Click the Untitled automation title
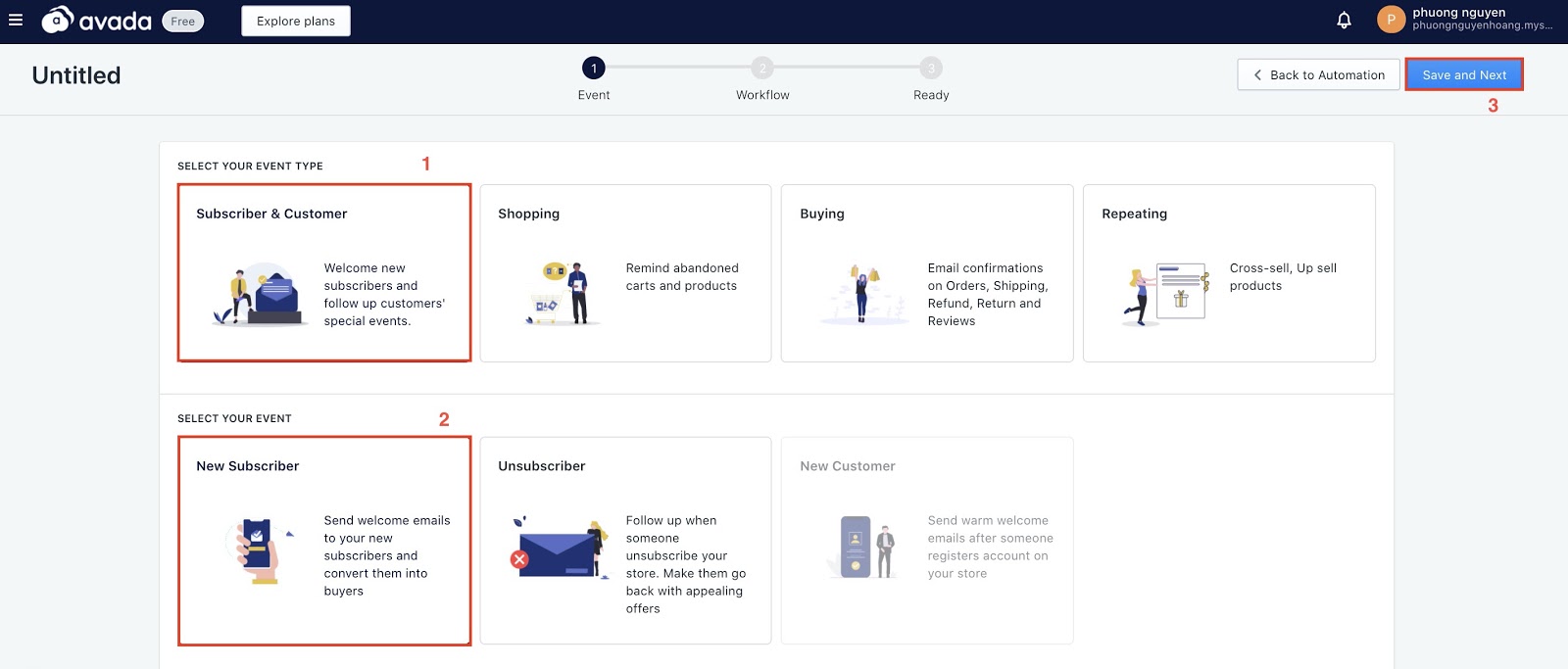 point(76,75)
